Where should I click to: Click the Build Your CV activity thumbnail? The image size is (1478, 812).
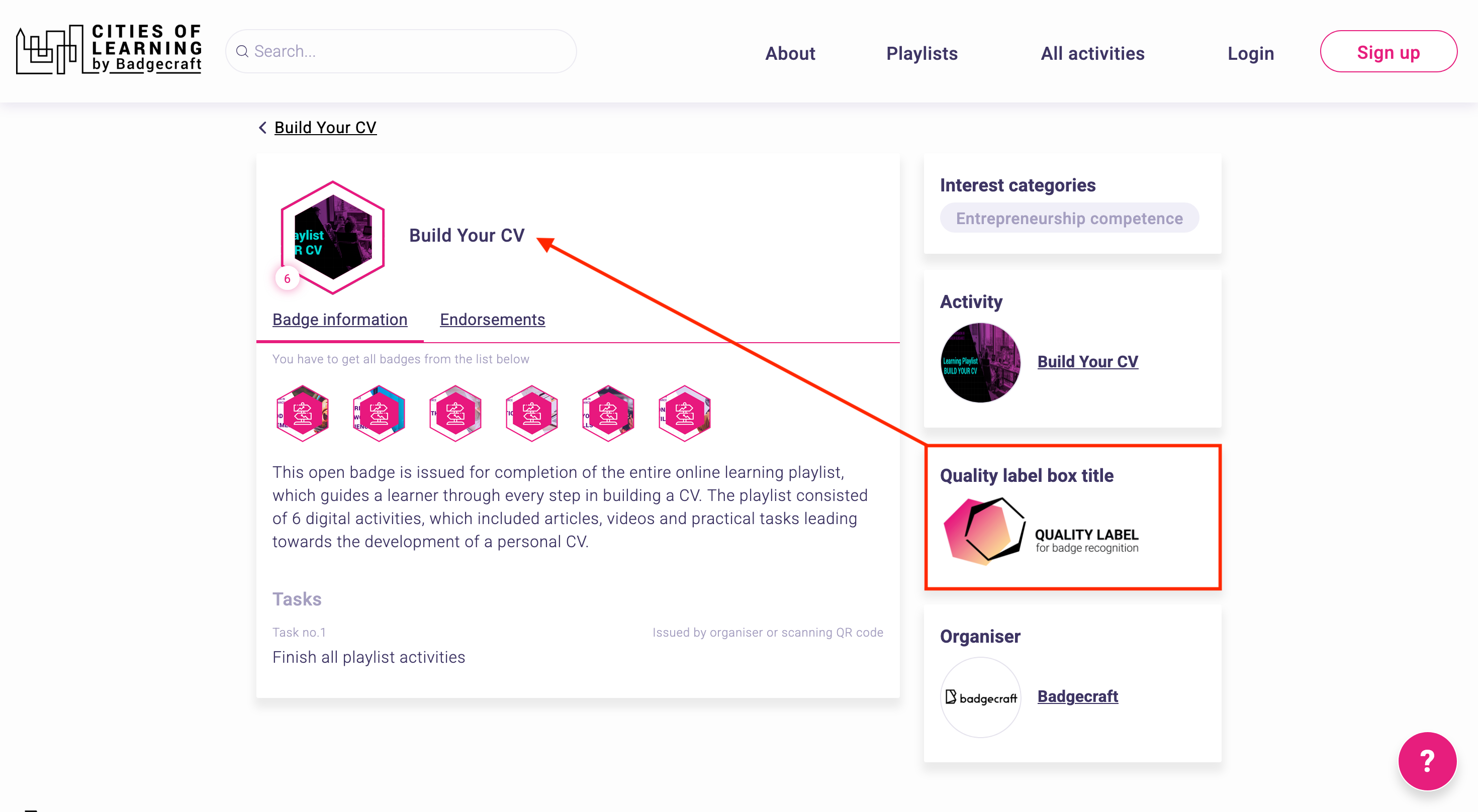click(980, 362)
